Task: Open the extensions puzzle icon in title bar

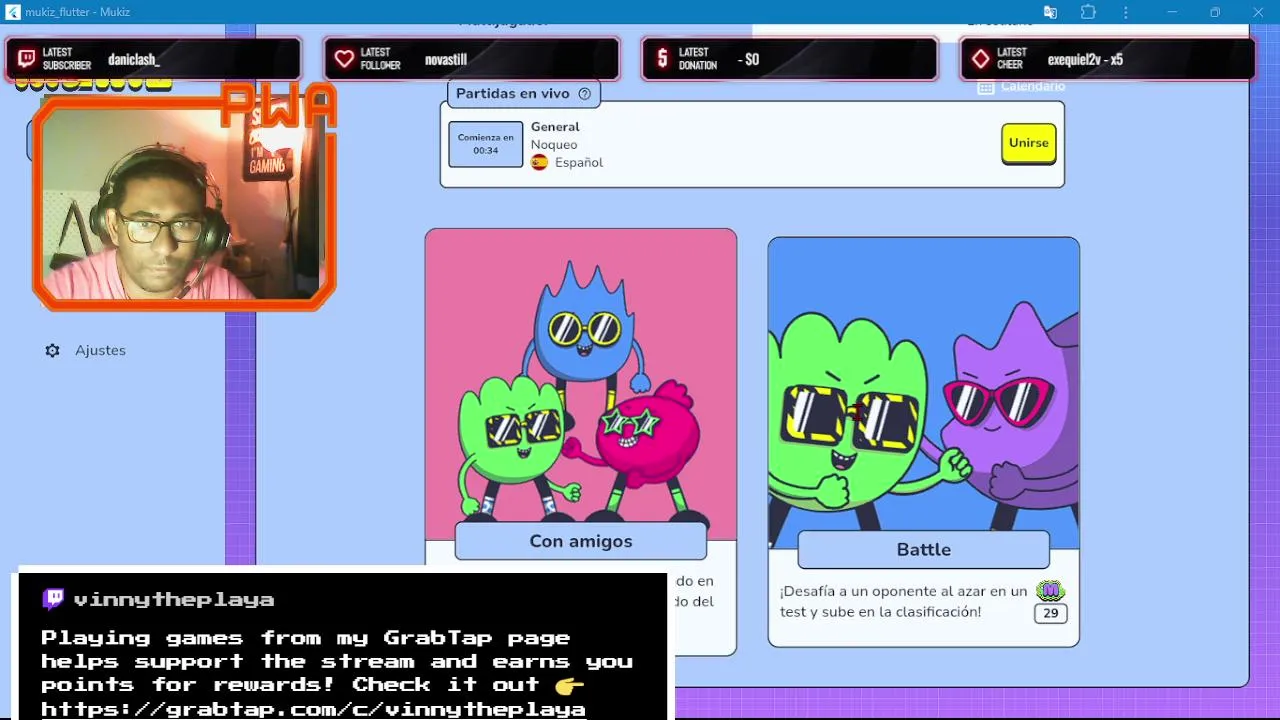Action: click(1088, 12)
